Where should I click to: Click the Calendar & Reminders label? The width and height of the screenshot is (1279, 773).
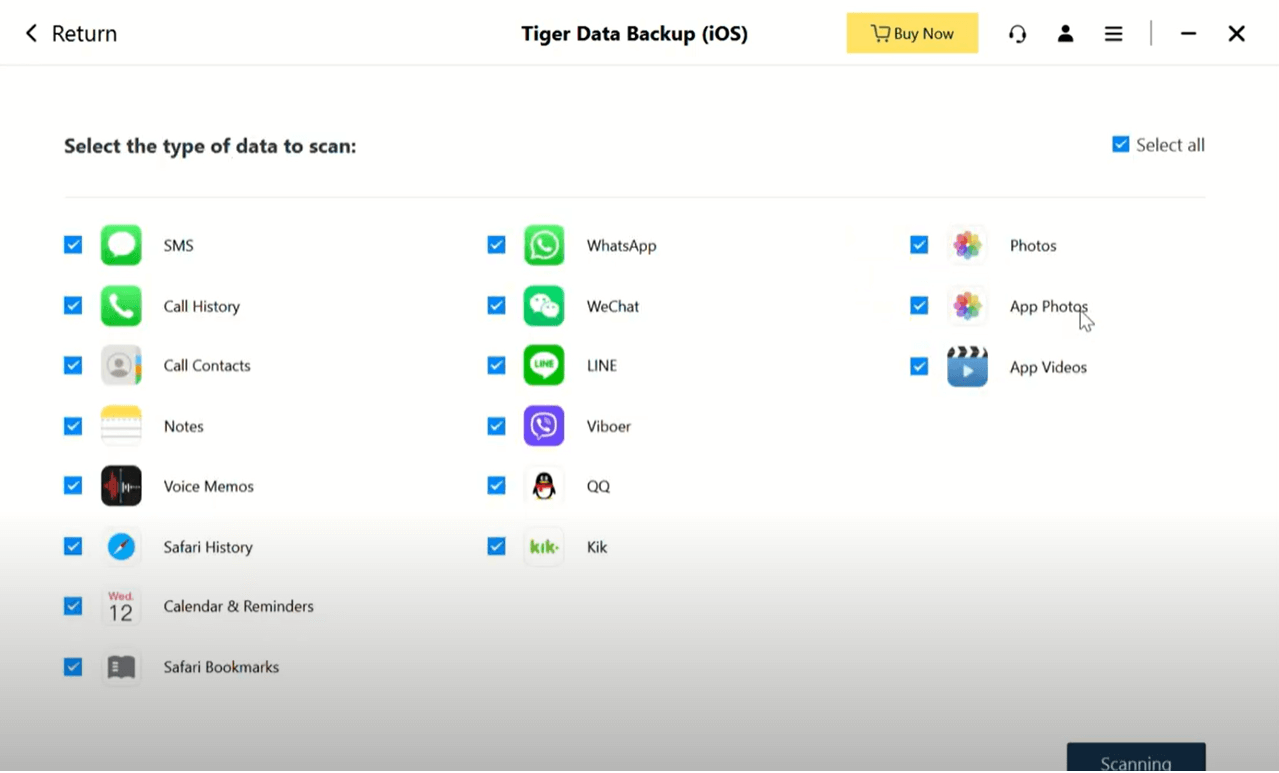point(238,607)
